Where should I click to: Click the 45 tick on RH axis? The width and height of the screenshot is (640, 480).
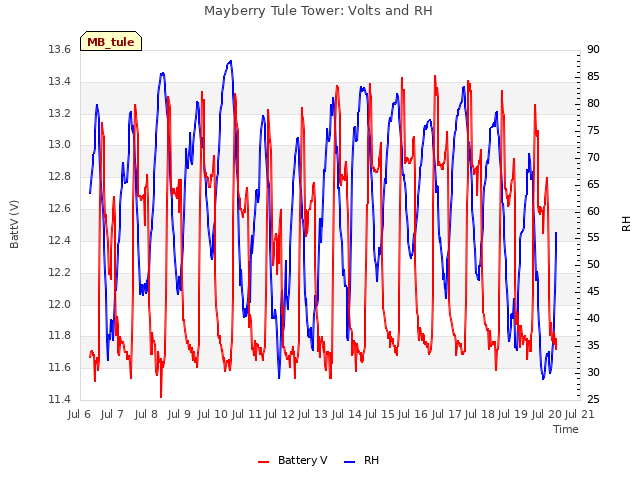pos(593,292)
